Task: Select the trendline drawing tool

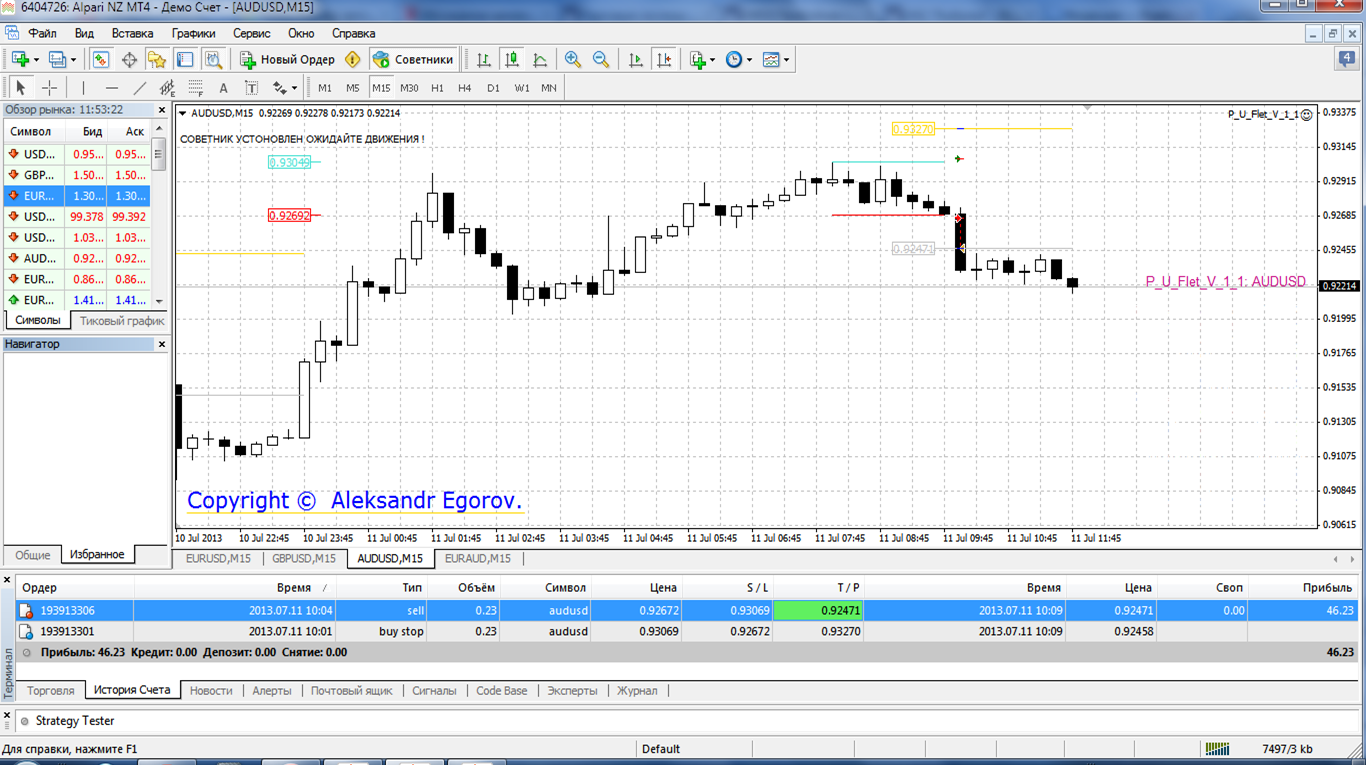Action: [x=140, y=88]
